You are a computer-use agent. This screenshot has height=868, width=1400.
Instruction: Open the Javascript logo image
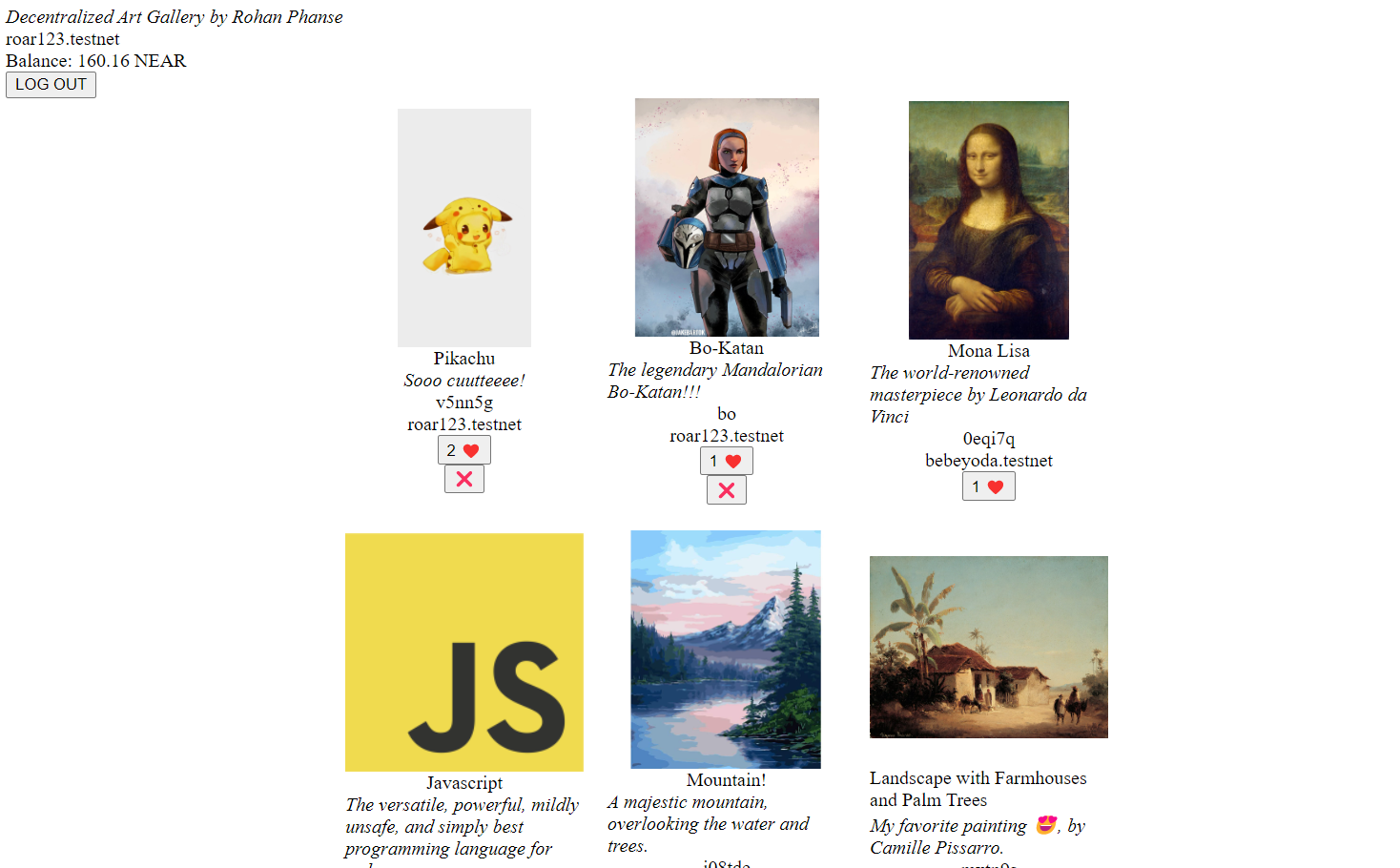click(464, 652)
